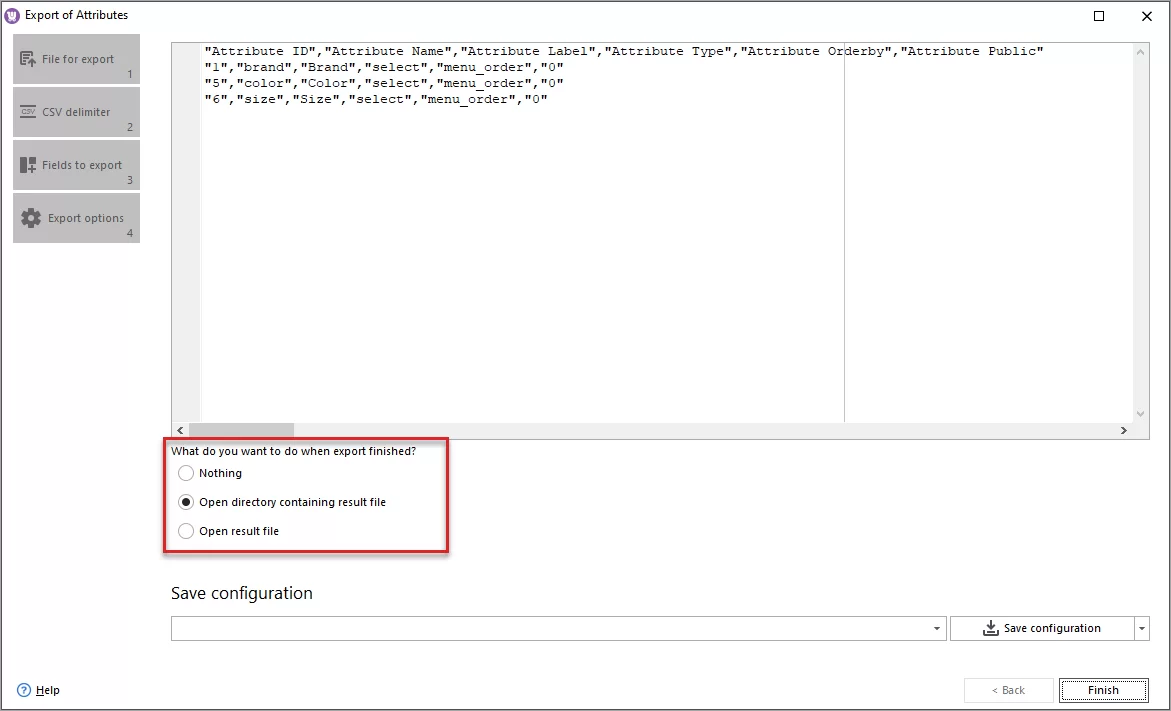The width and height of the screenshot is (1171, 711).
Task: Click the purple application logo in titlebar
Action: point(10,15)
